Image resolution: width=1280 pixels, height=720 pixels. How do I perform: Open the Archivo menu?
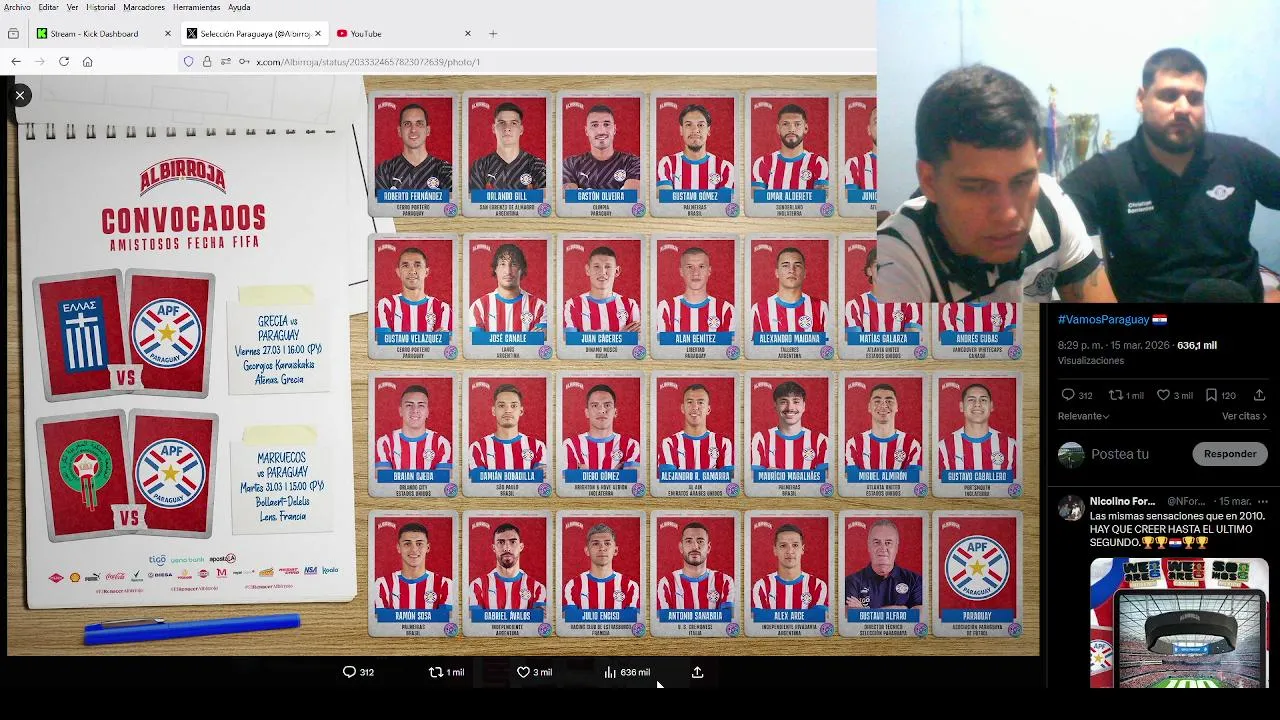(17, 7)
